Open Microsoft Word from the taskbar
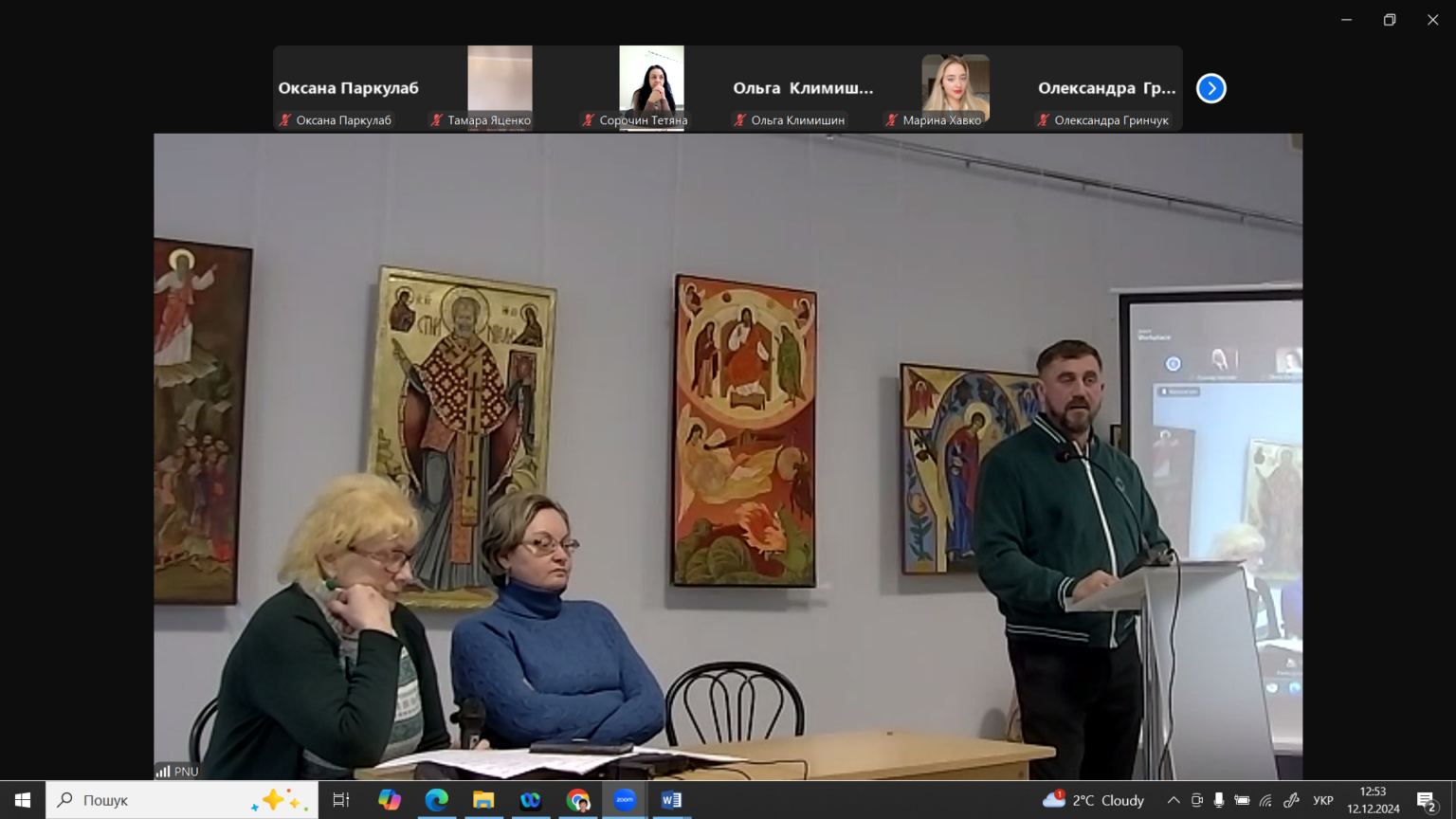The width and height of the screenshot is (1456, 819). pyautogui.click(x=671, y=800)
